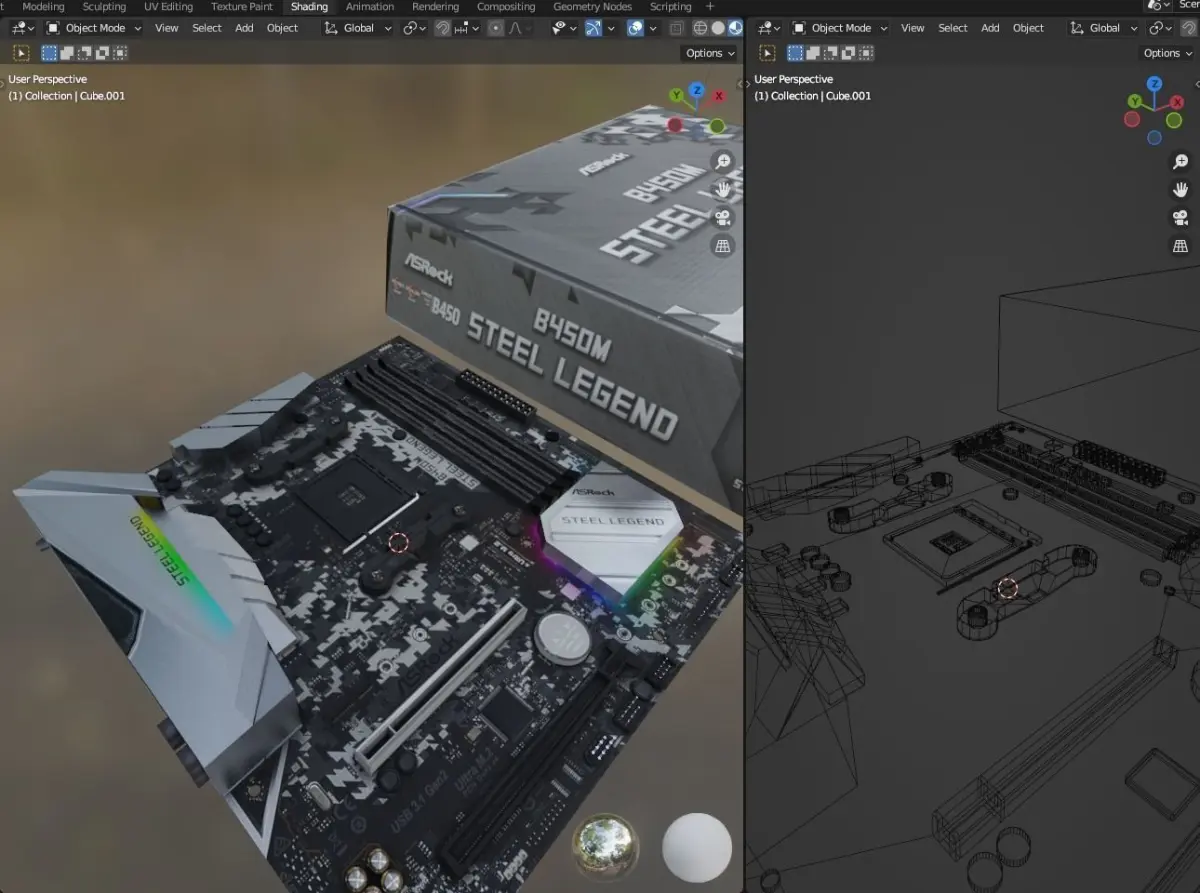Open overlays options arrow in left viewport

pyautogui.click(x=653, y=28)
